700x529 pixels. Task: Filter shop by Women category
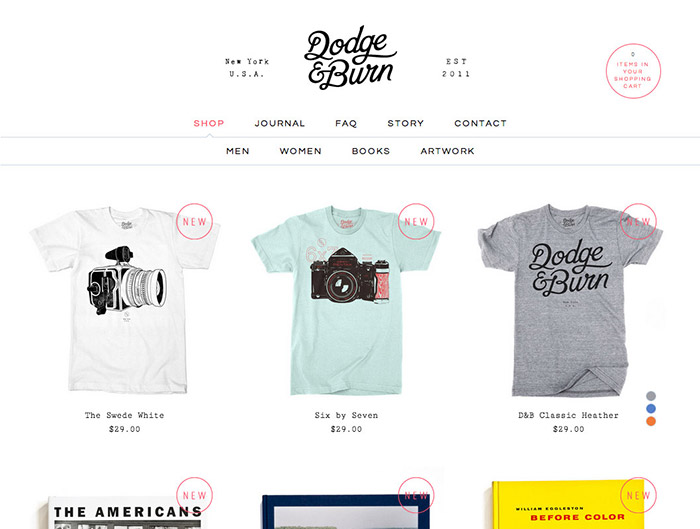click(300, 151)
